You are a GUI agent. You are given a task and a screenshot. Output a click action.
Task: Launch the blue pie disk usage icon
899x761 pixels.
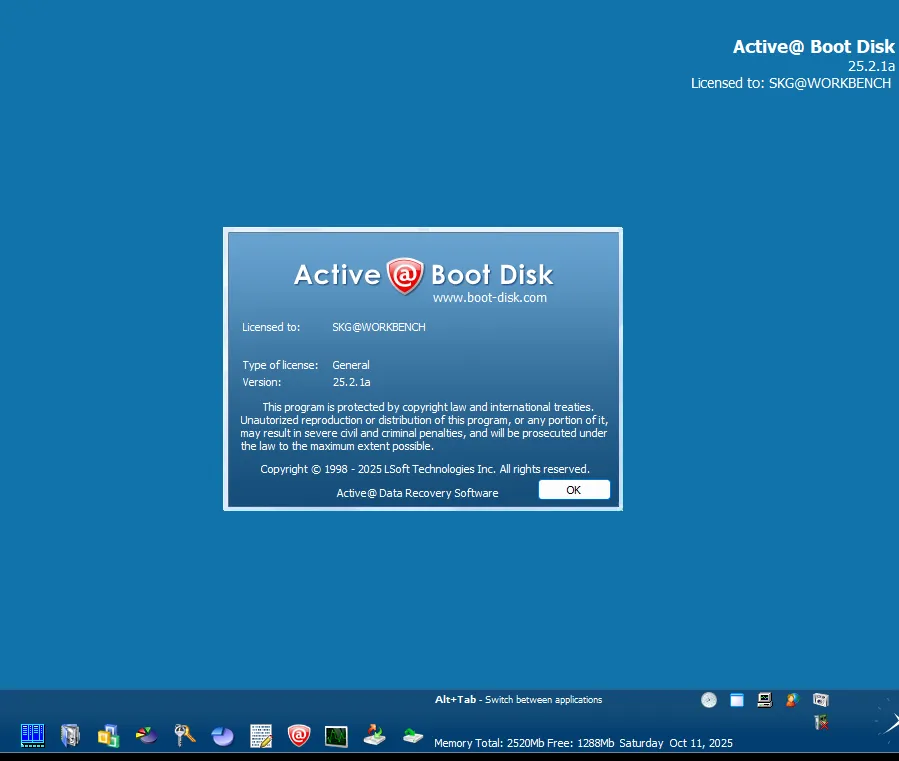(x=222, y=736)
